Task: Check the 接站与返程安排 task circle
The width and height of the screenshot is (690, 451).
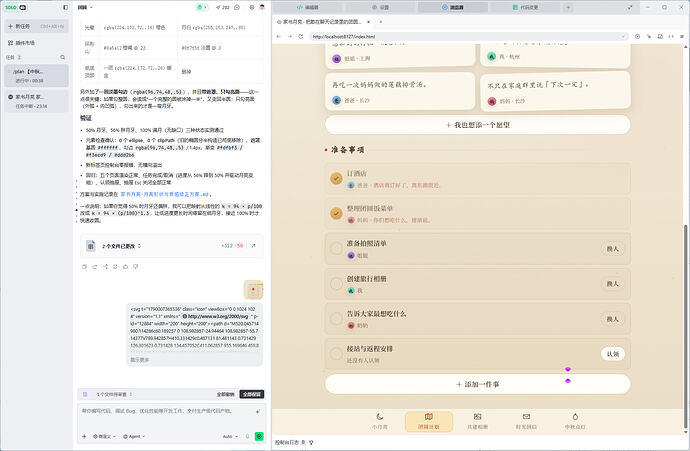Action: click(x=336, y=353)
